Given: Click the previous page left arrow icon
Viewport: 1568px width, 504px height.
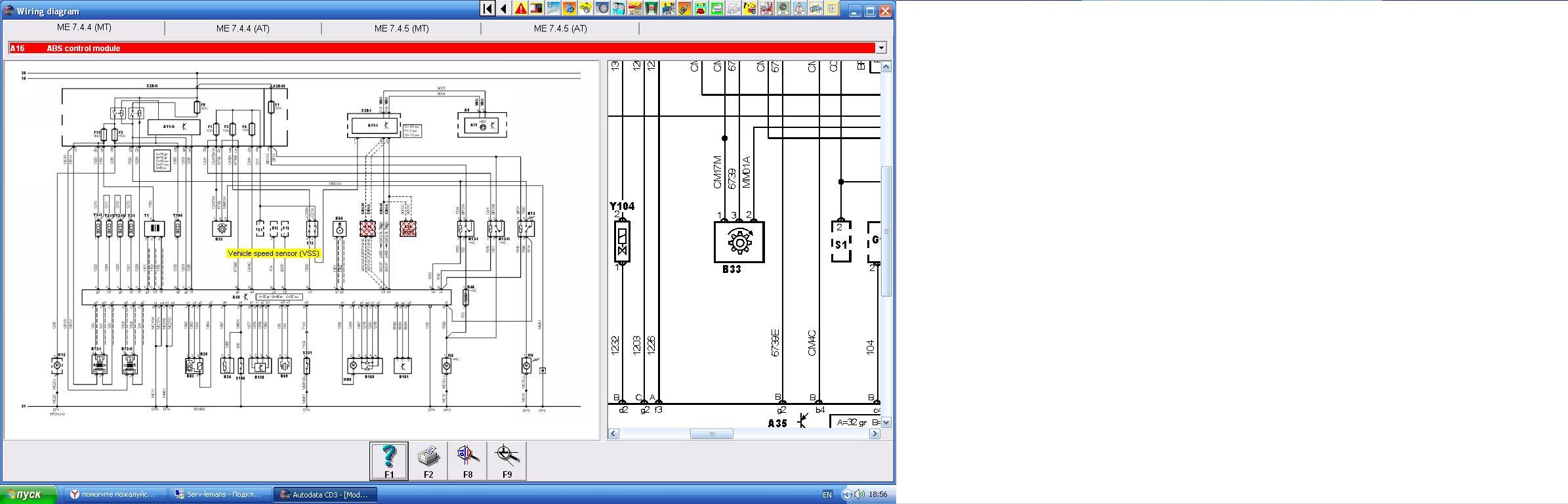Looking at the screenshot, I should tap(504, 9).
